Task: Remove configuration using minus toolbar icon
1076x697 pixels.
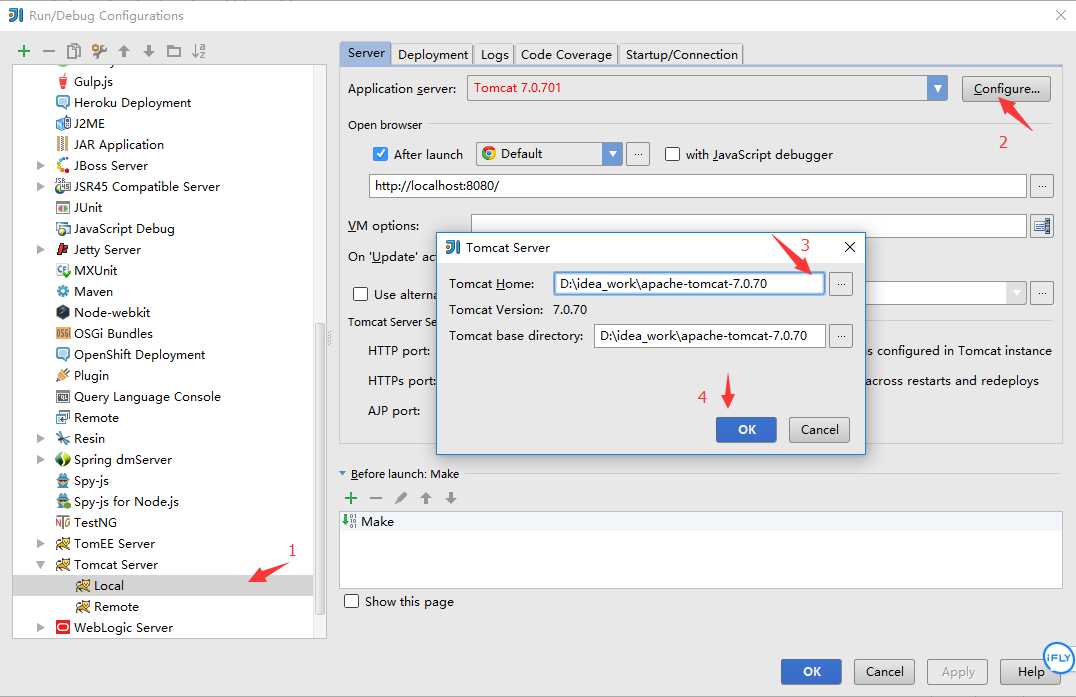Action: pyautogui.click(x=49, y=51)
